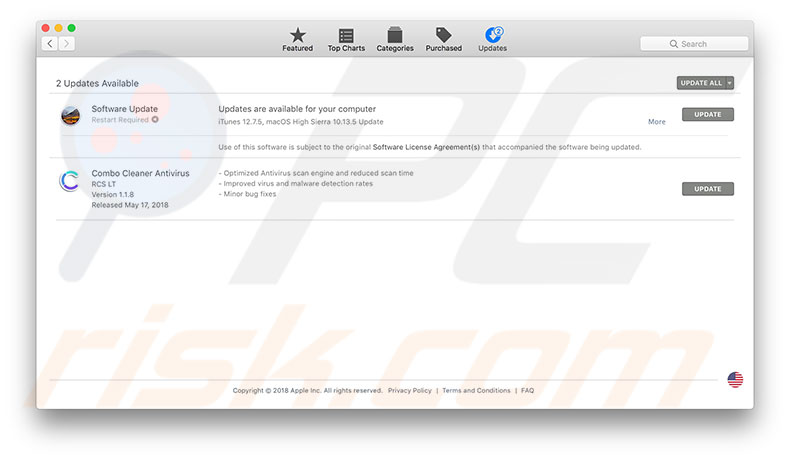Click the Combo Cleaner Antivirus title
Screen dimensions: 790x461
[141, 173]
